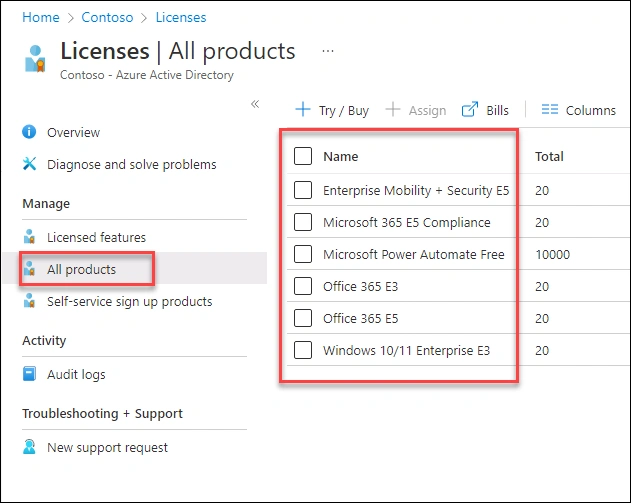631x503 pixels.
Task: Click the Try / Buy button
Action: pos(332,110)
